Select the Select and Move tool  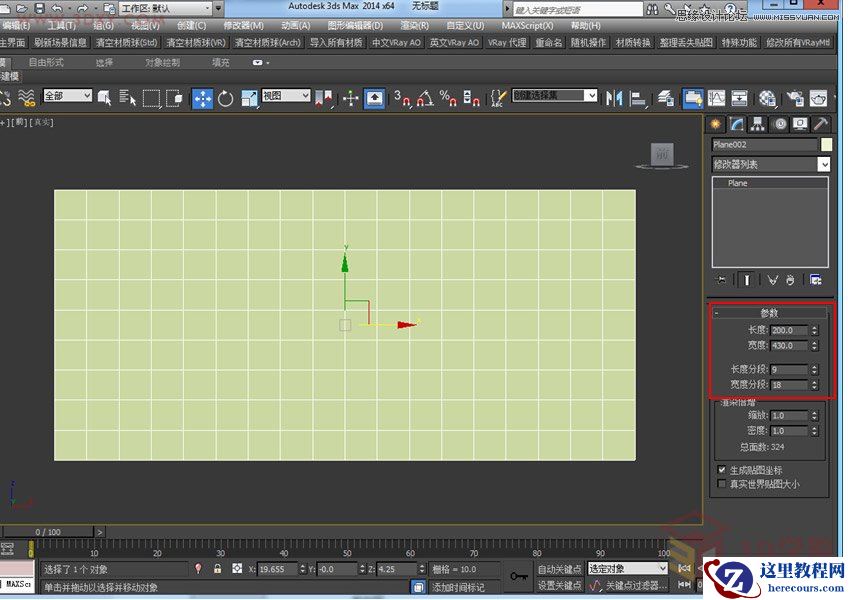[200, 98]
